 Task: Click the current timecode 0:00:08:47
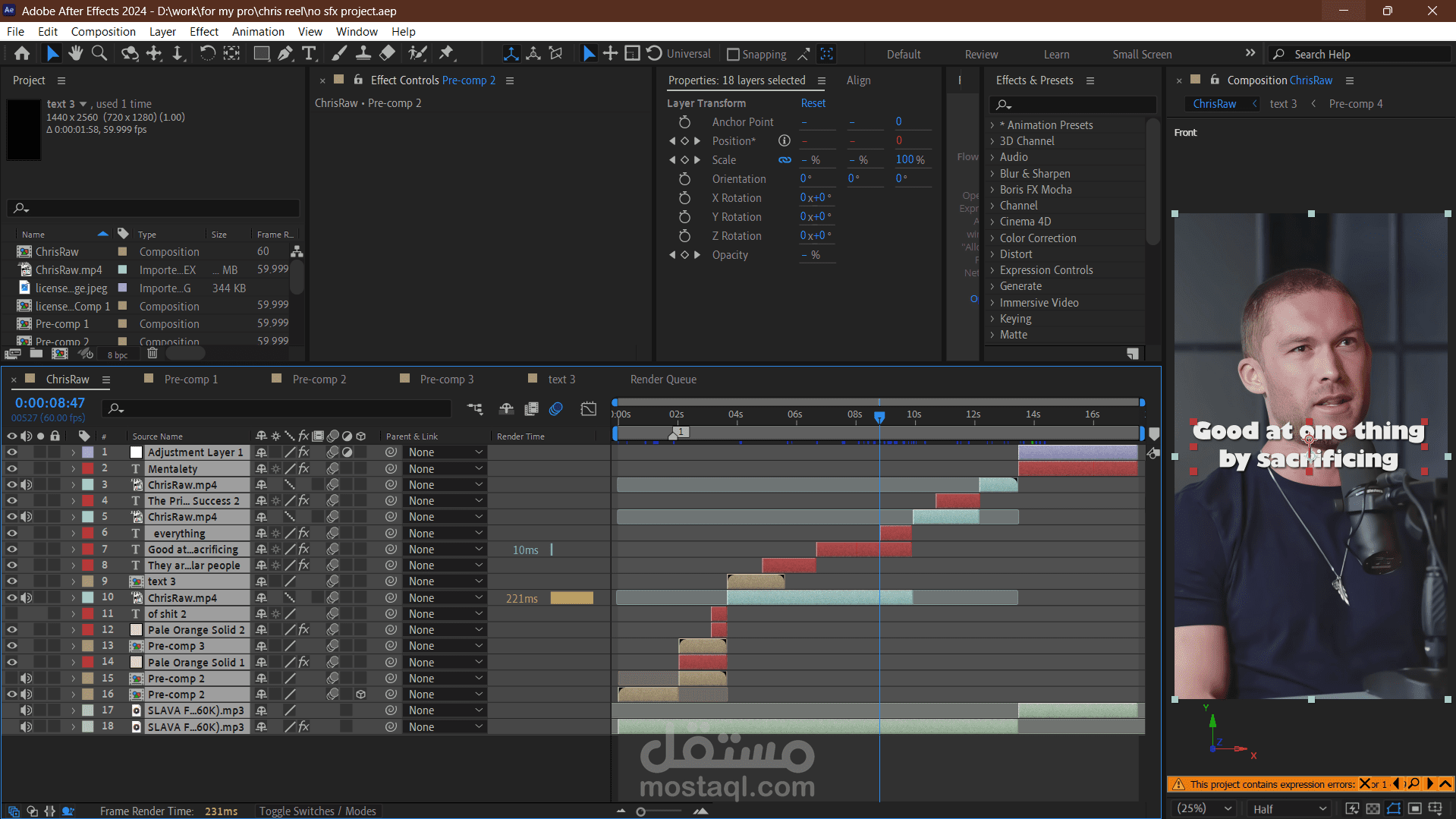click(x=50, y=403)
